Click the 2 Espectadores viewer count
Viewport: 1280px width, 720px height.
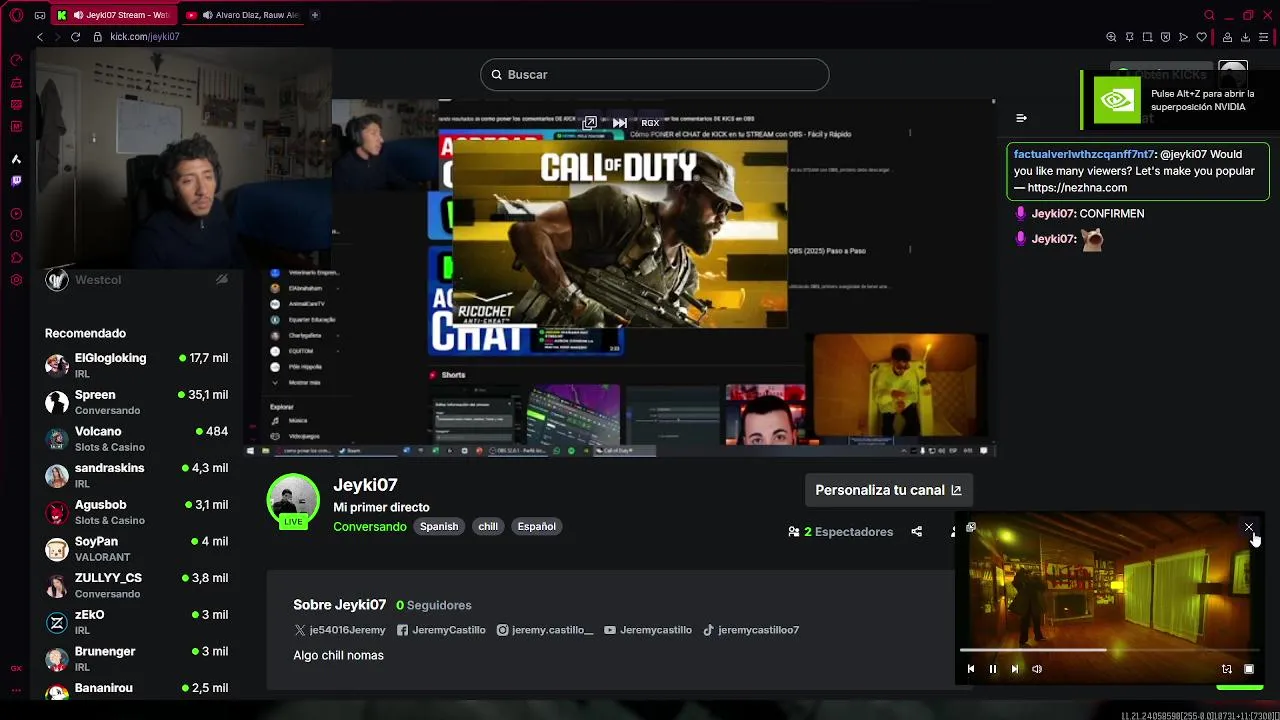(x=840, y=532)
